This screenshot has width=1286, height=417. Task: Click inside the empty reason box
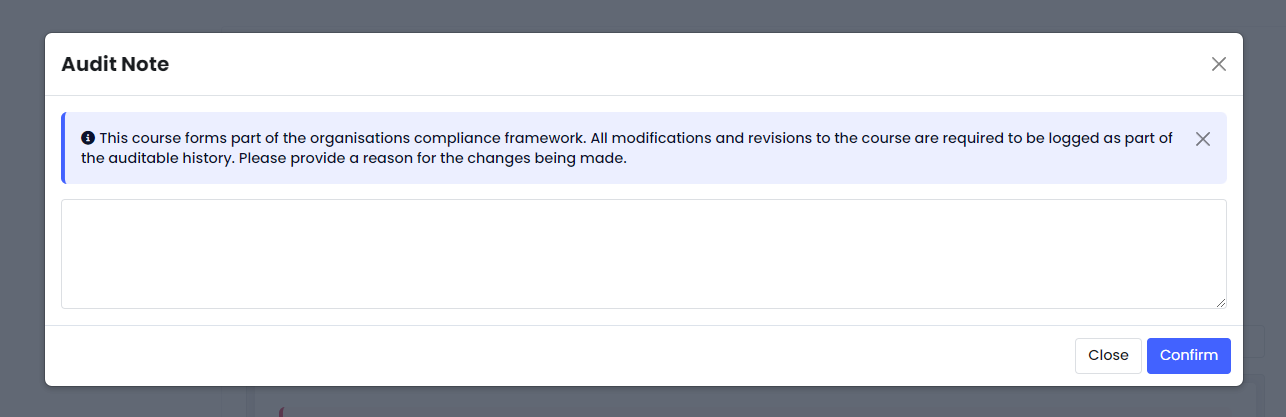(x=644, y=254)
